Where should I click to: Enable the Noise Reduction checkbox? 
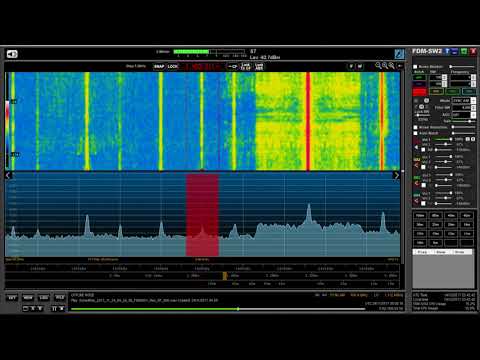coord(415,127)
